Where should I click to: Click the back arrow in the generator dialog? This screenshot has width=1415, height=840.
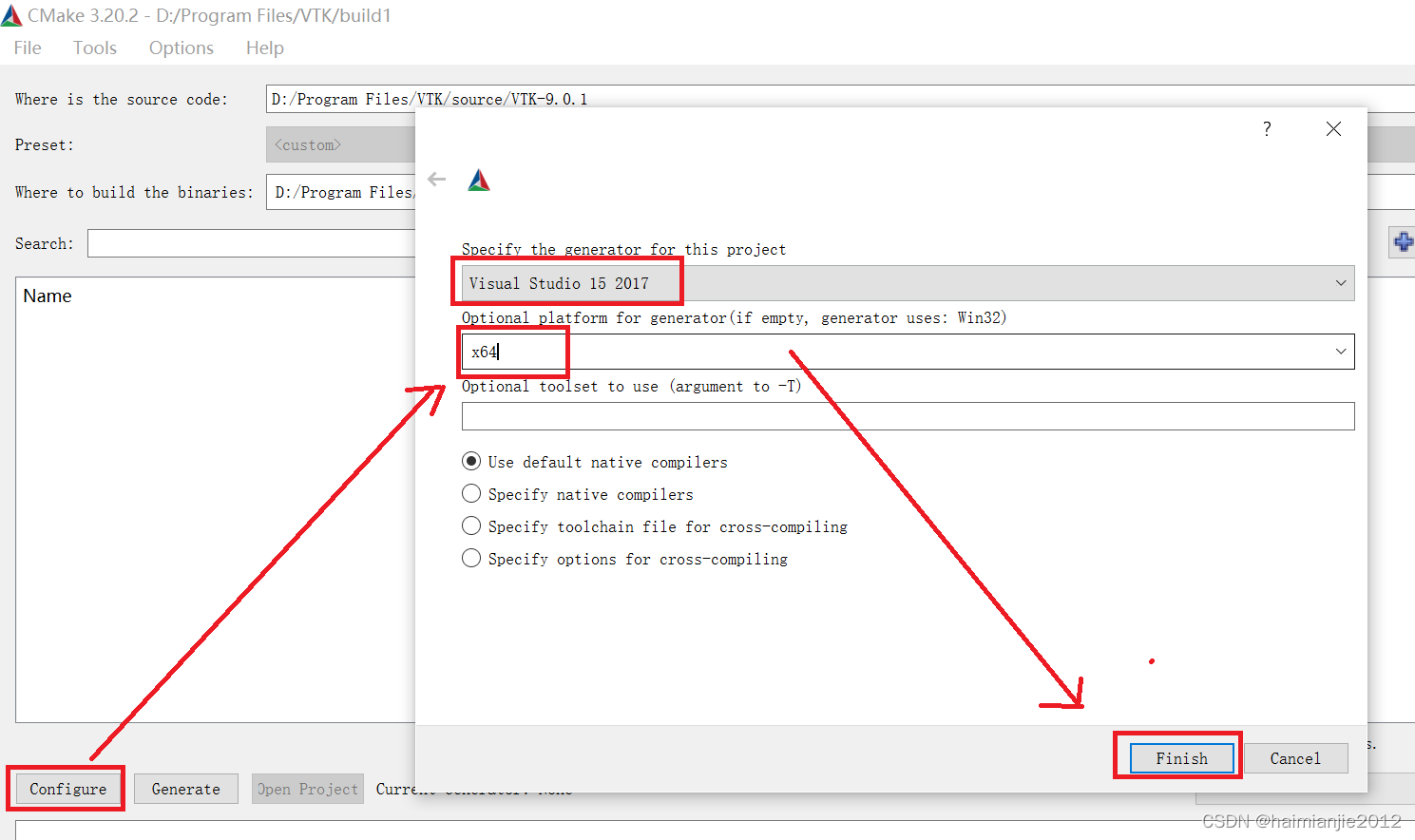point(437,179)
